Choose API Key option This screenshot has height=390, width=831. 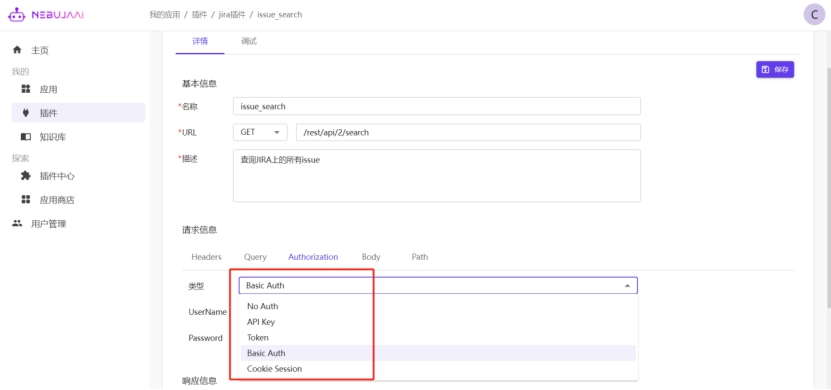point(438,322)
